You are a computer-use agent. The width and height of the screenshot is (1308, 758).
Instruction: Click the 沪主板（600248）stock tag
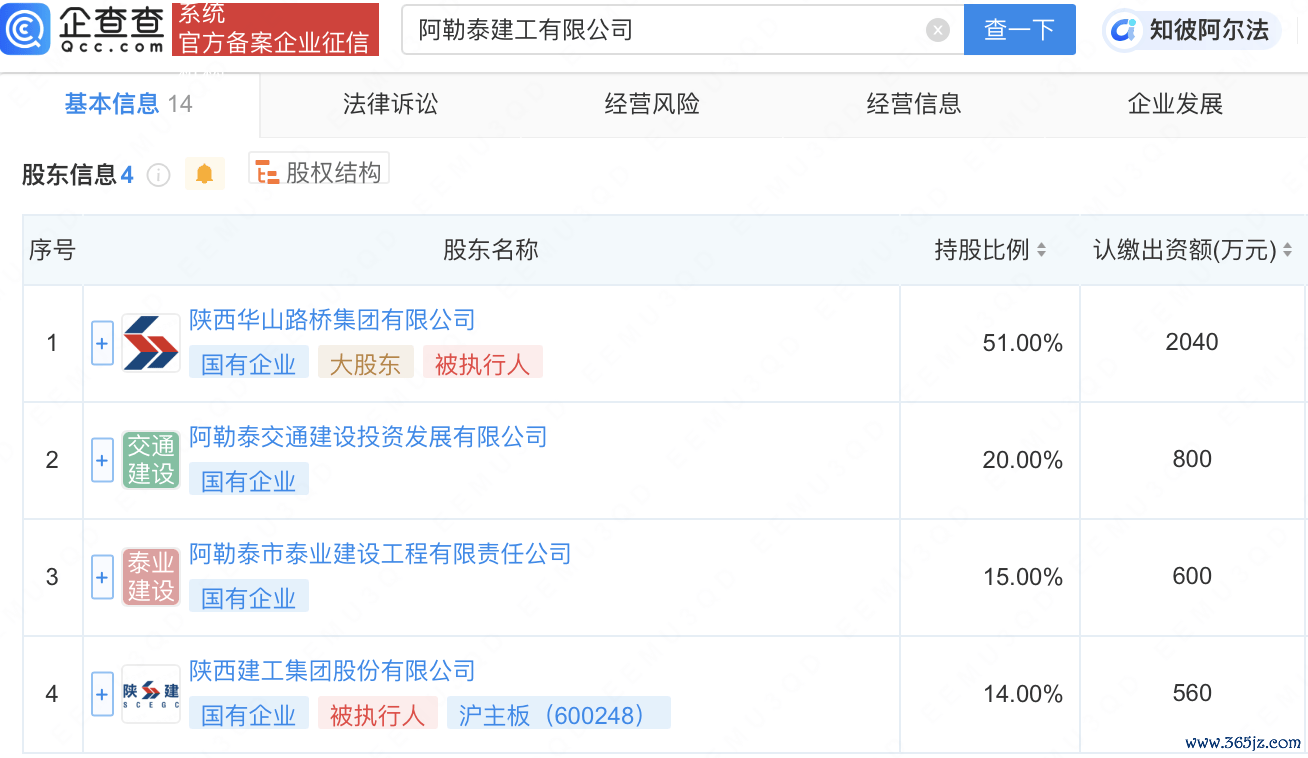tap(558, 715)
